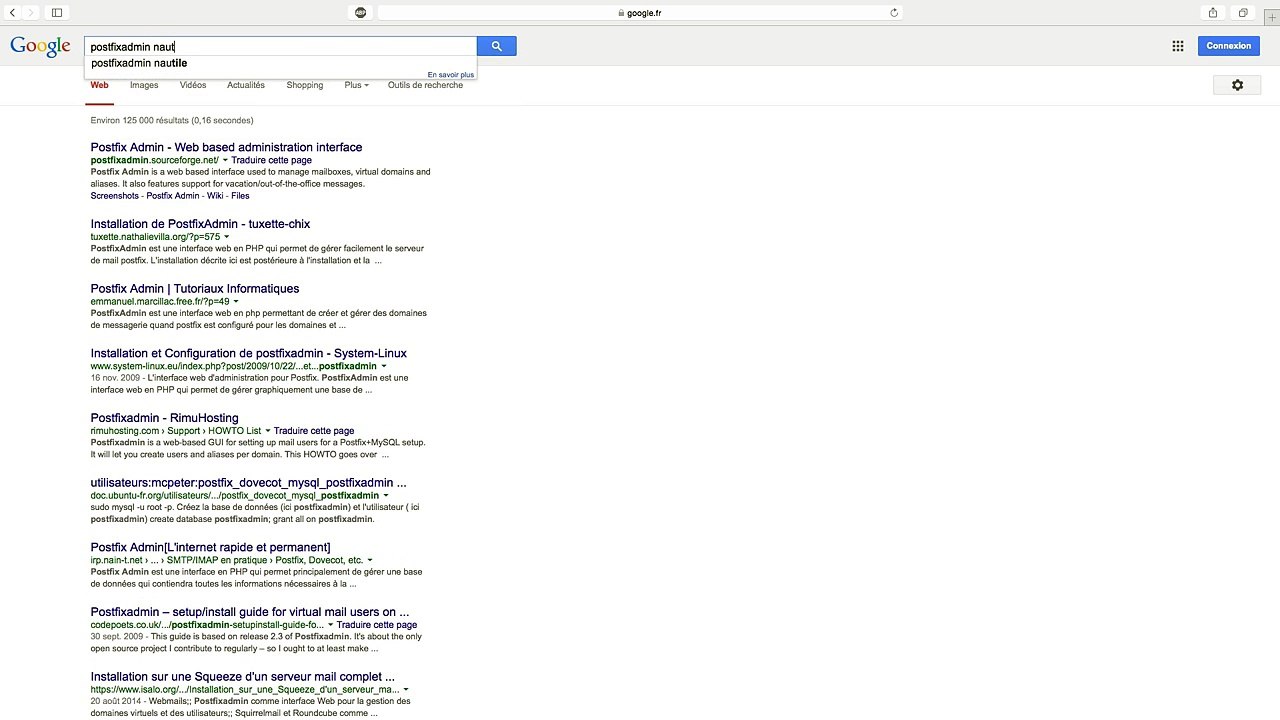Click the Google search input field
The width and height of the screenshot is (1280, 720).
point(281,46)
